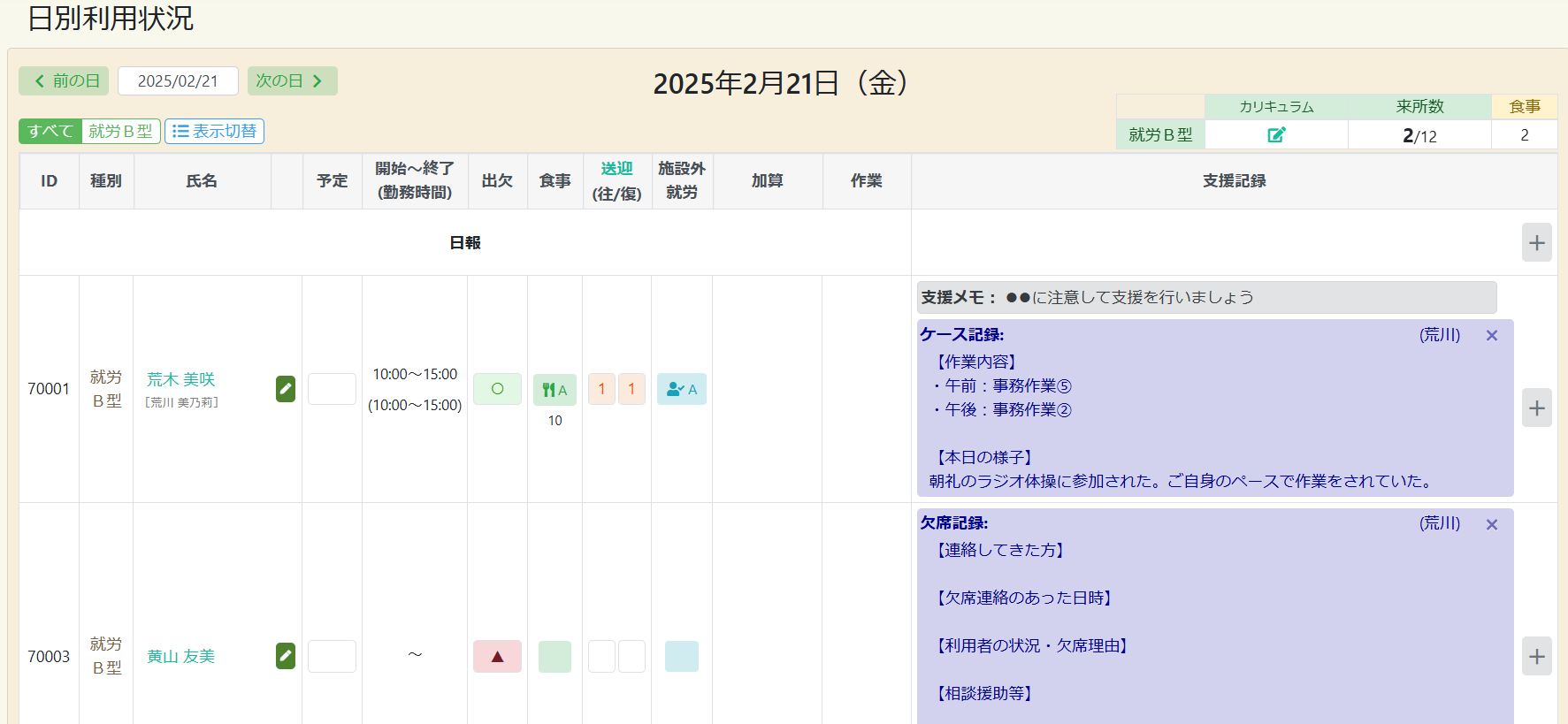
Task: Add support record in the 日報 row
Action: (x=1536, y=242)
